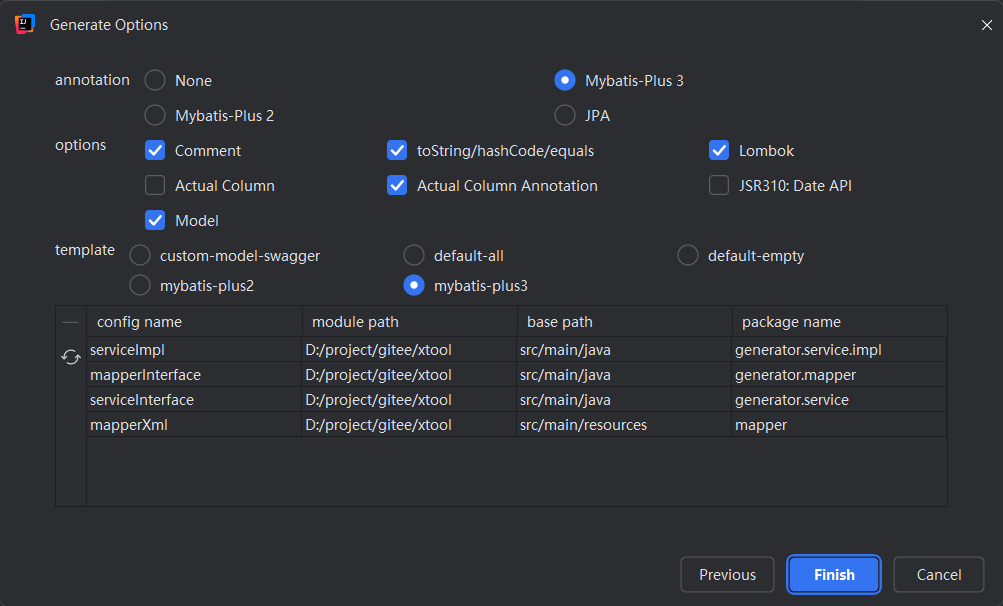Viewport: 1003px width, 606px height.
Task: Go back with the Previous button
Action: click(x=727, y=575)
